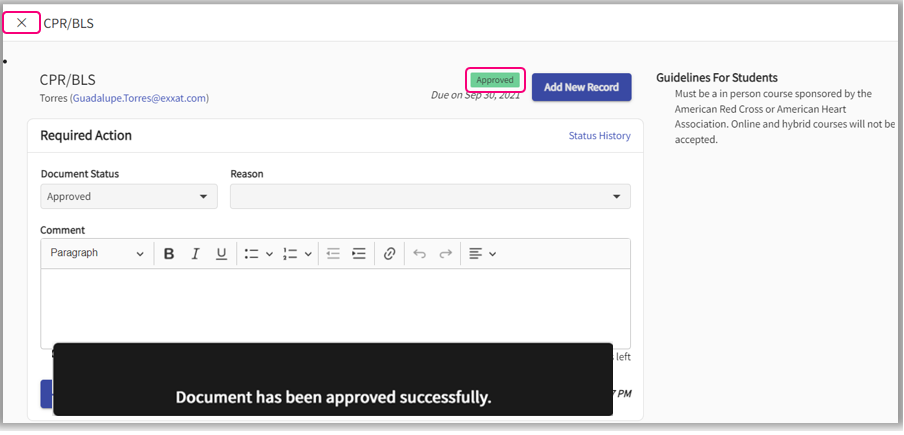Screen dimensions: 904x435
Task: Redo last comment edit
Action: pyautogui.click(x=446, y=254)
